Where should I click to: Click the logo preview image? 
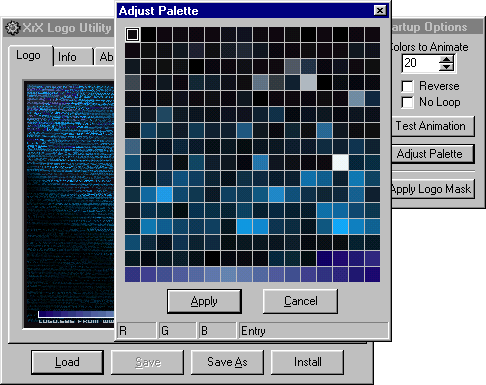70,204
